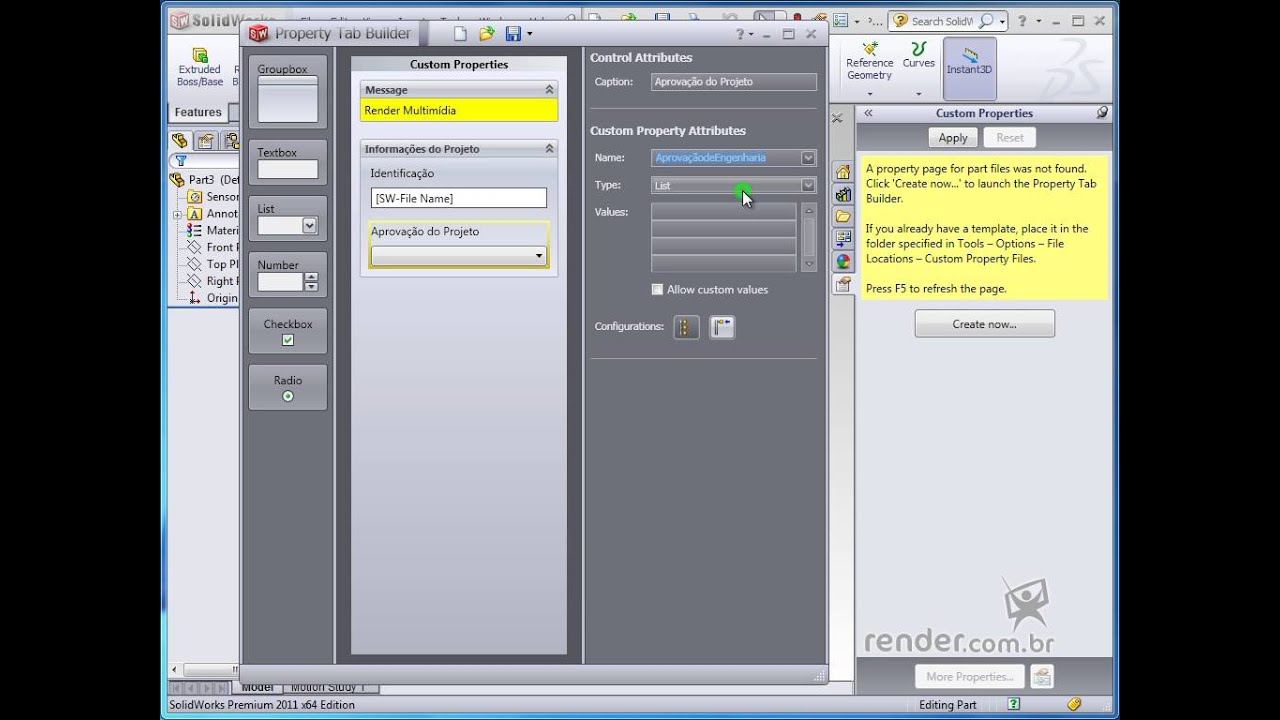Open the FeatureManager design tree tab
Viewport: 1280px width, 720px height.
click(180, 141)
